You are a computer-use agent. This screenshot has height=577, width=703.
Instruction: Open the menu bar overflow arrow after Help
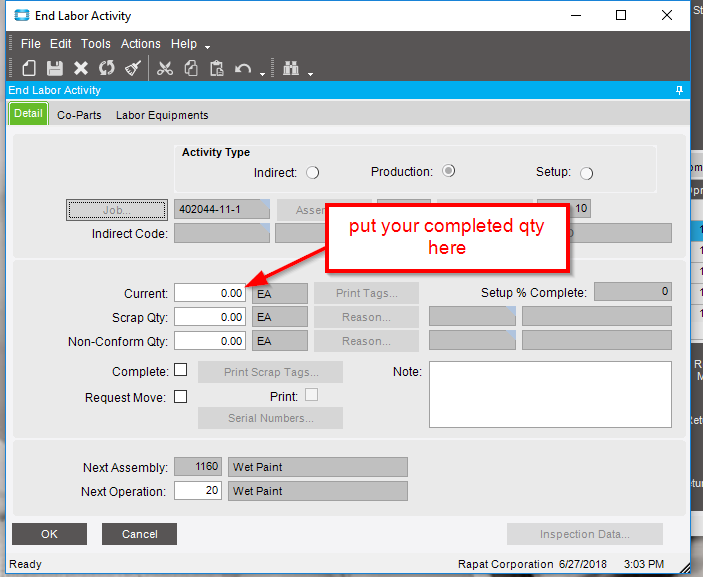point(207,47)
